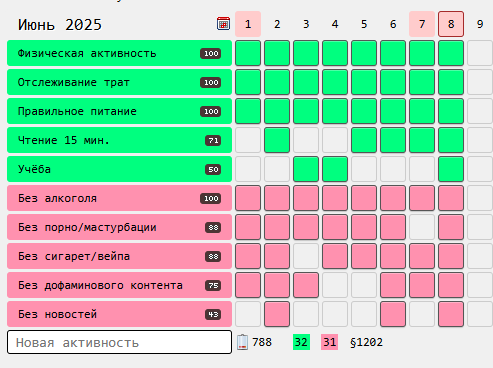Toggle Учёба cell for day 5
The image size is (493, 368).
tap(364, 169)
